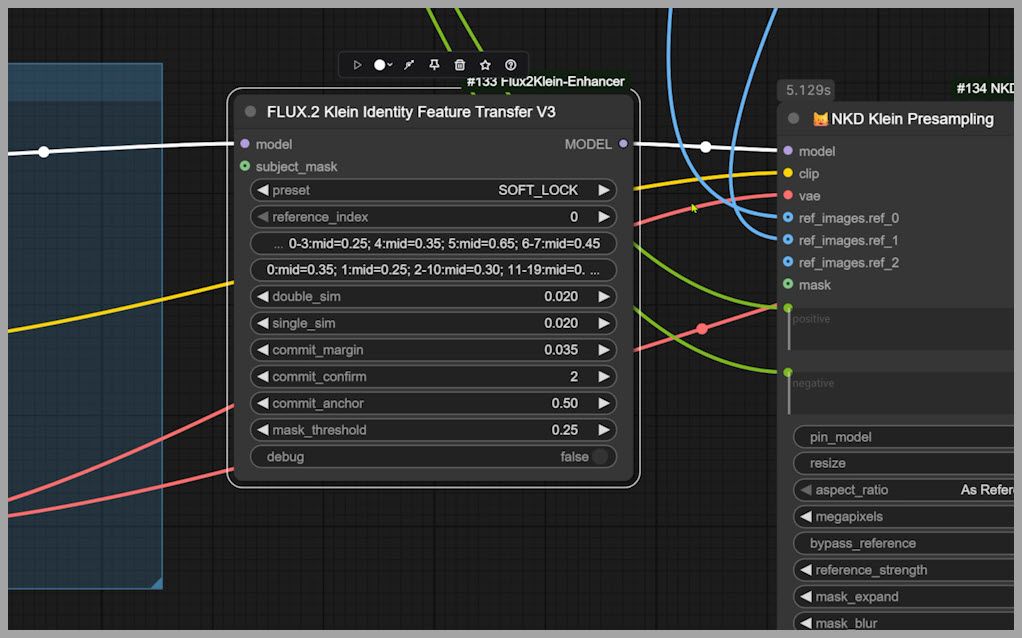The height and width of the screenshot is (638, 1022).
Task: Click the 5.129s execution time badge
Action: [808, 90]
